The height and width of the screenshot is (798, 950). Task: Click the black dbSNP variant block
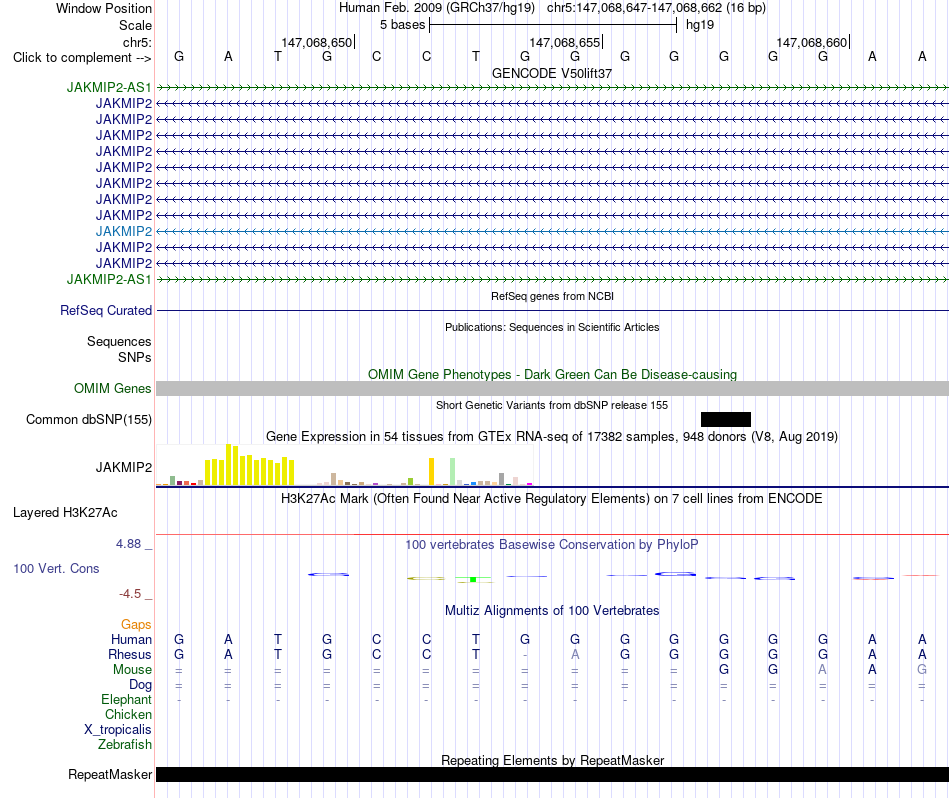[x=725, y=419]
